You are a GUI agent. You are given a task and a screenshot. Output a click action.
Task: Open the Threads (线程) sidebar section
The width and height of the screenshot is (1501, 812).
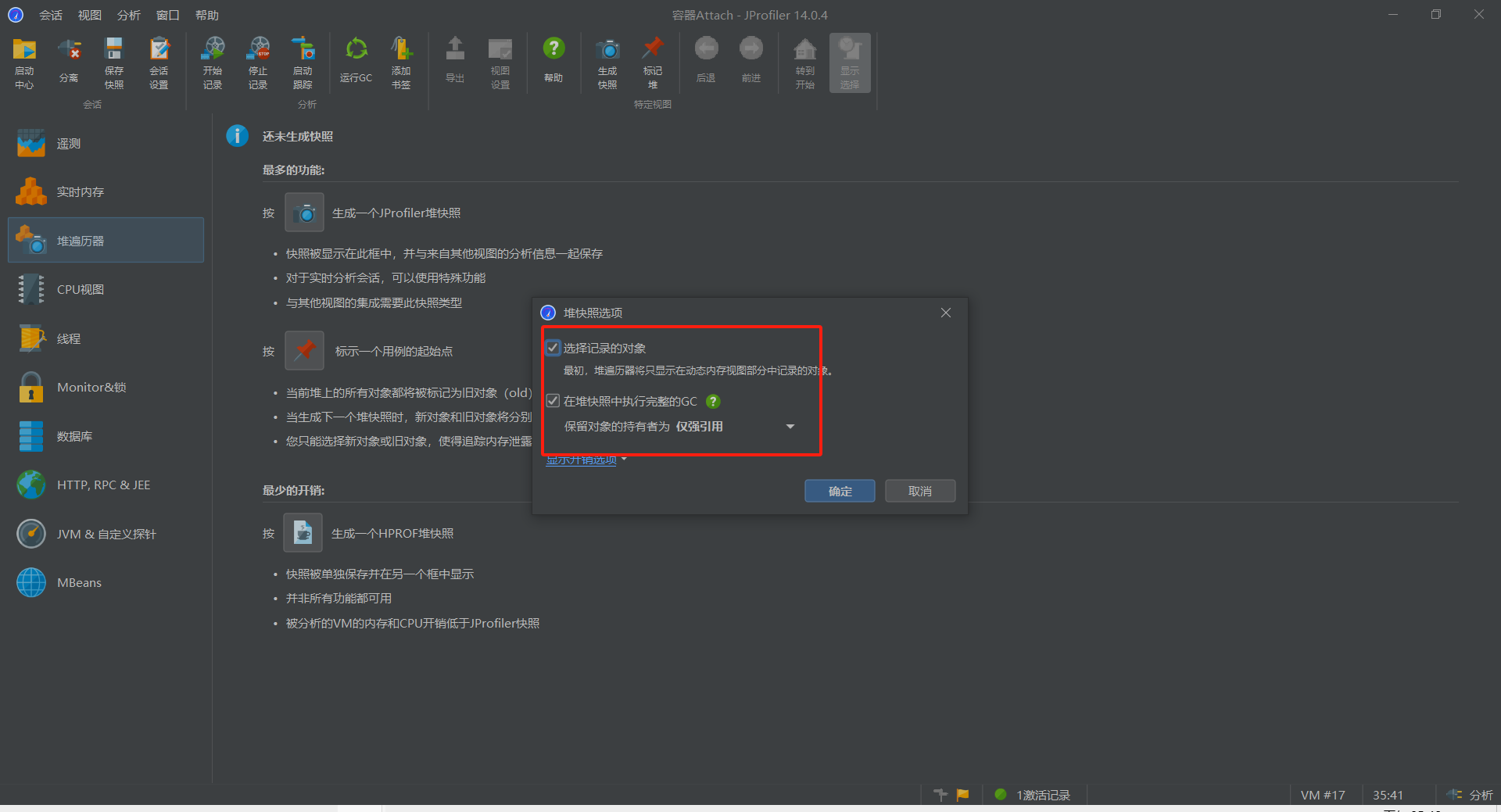click(x=106, y=338)
